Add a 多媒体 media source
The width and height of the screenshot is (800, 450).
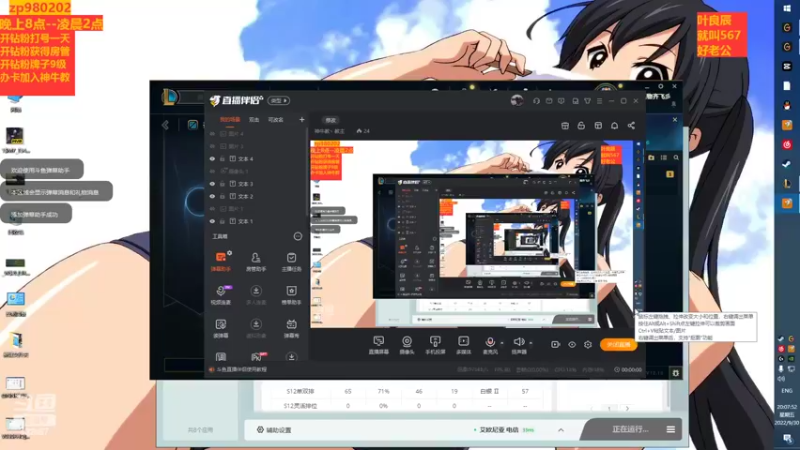tap(463, 344)
